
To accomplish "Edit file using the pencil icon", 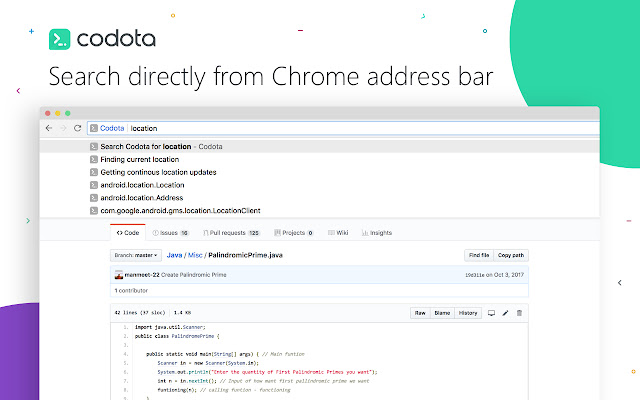I will click(505, 313).
